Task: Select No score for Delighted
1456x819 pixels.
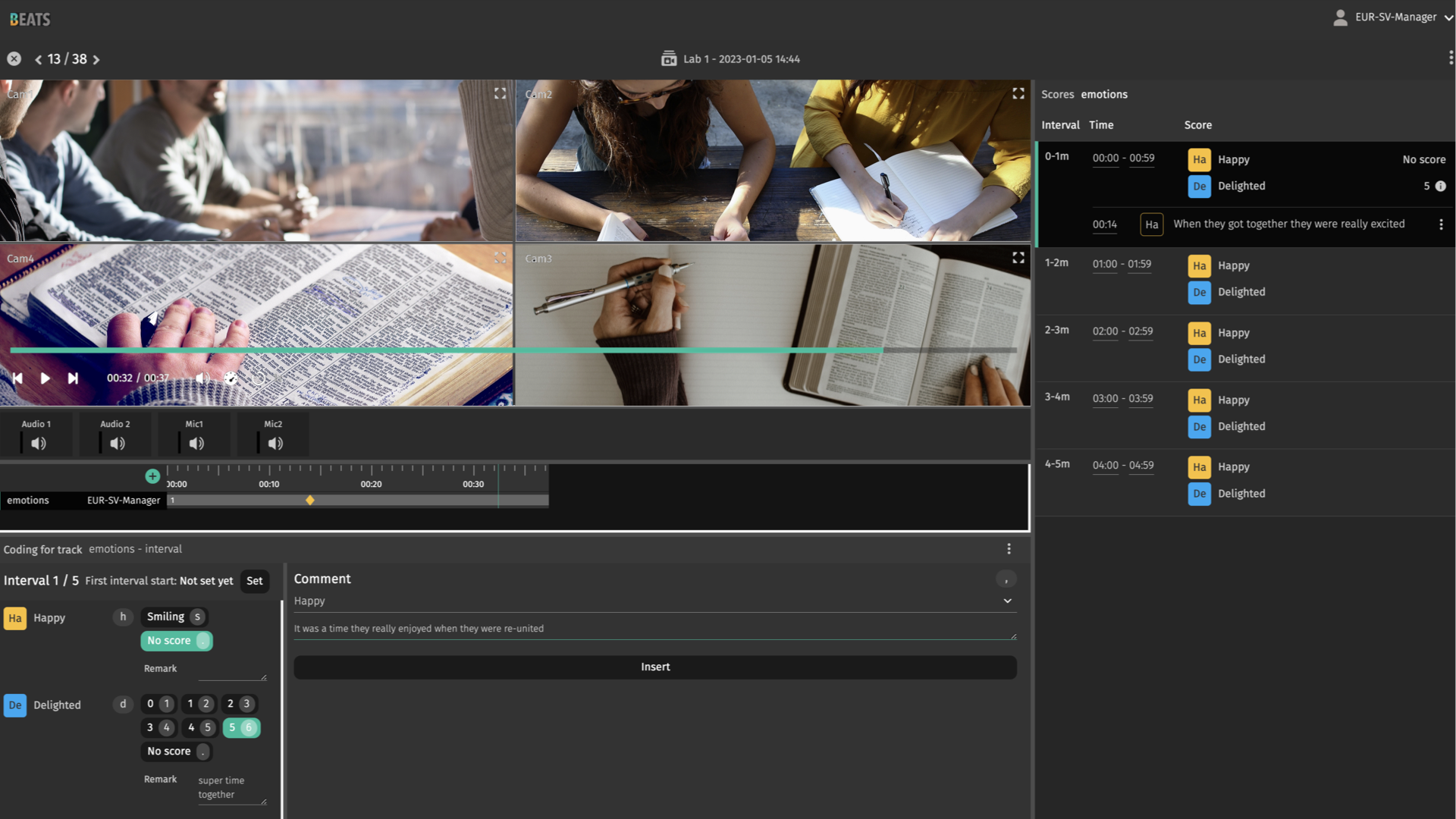Action: point(176,752)
